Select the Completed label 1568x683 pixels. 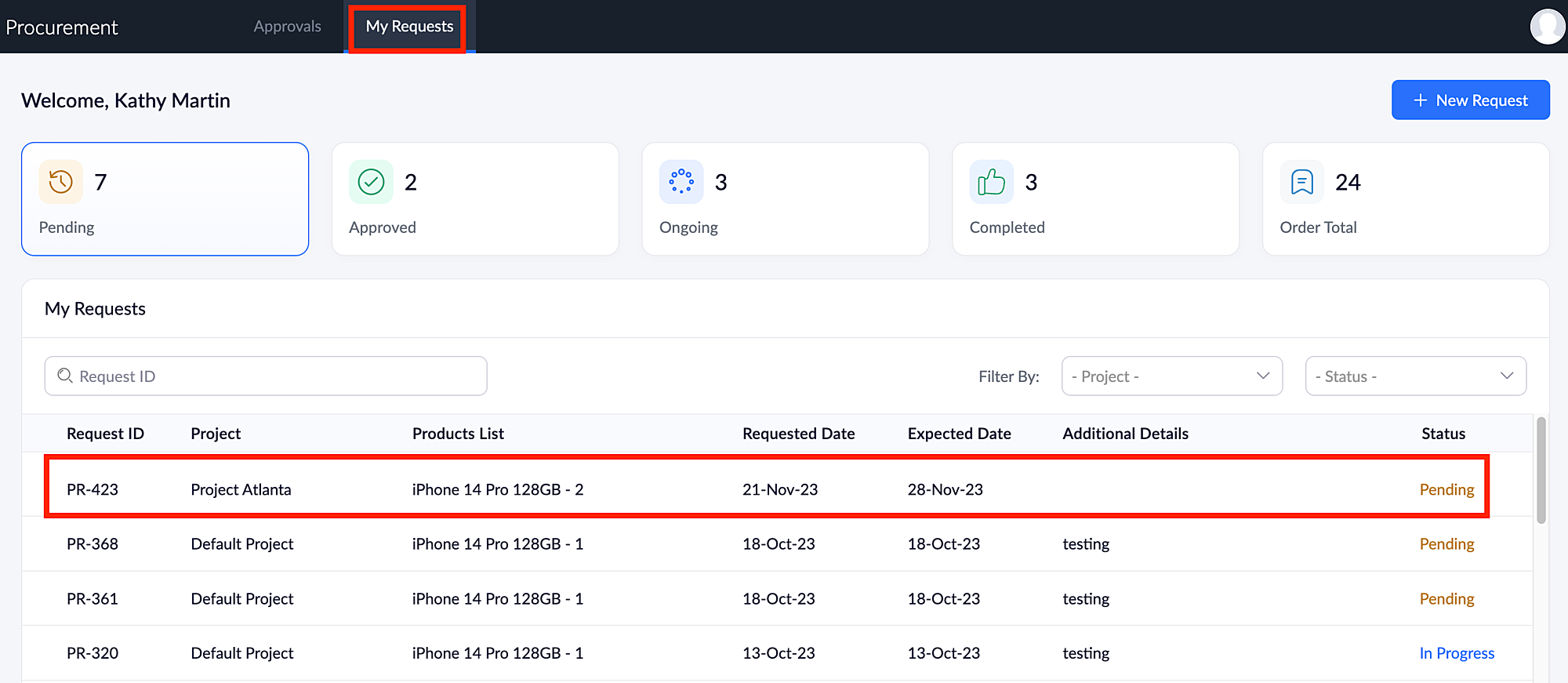coord(1007,227)
